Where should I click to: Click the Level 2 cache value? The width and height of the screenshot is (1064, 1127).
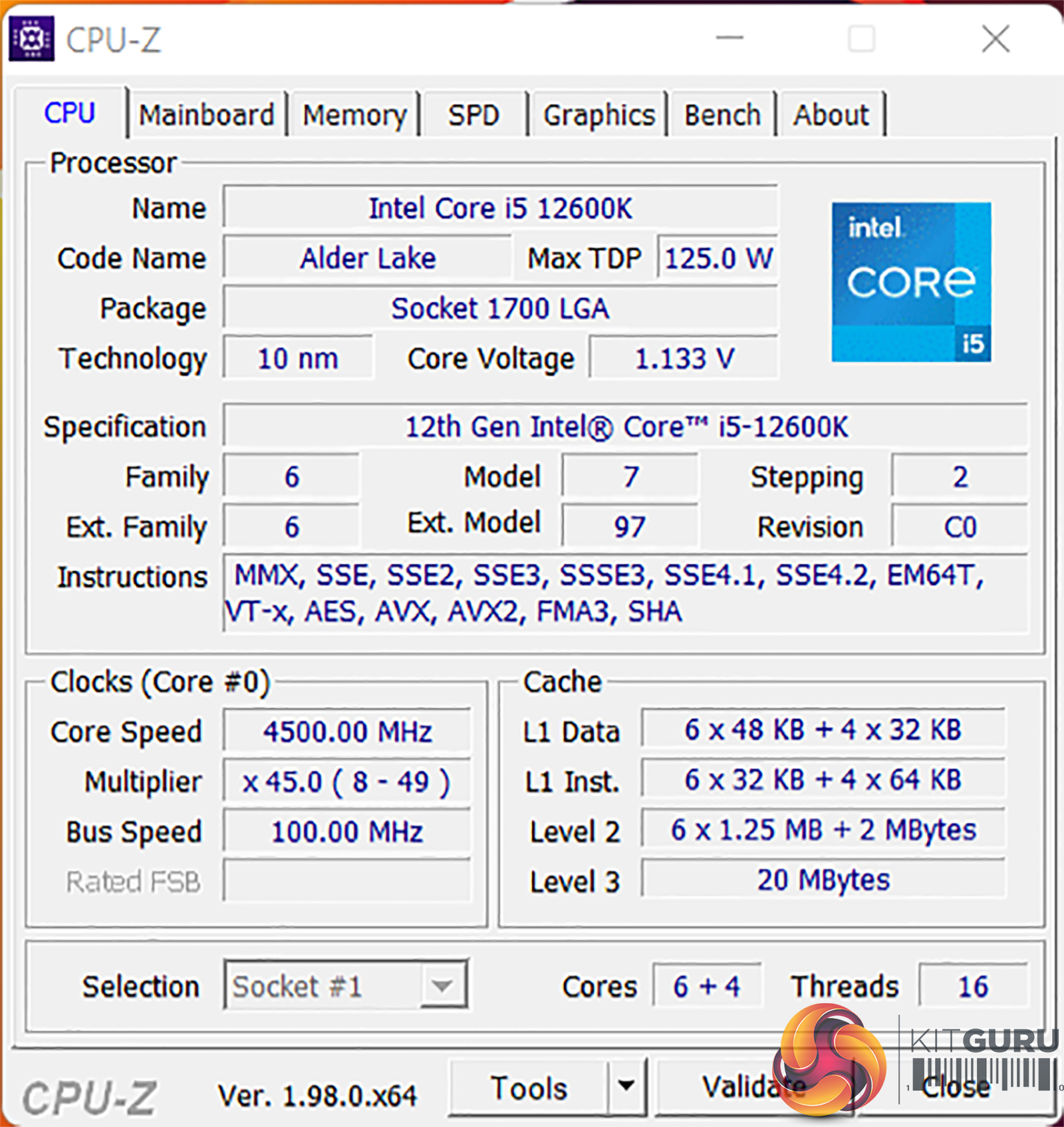[823, 829]
